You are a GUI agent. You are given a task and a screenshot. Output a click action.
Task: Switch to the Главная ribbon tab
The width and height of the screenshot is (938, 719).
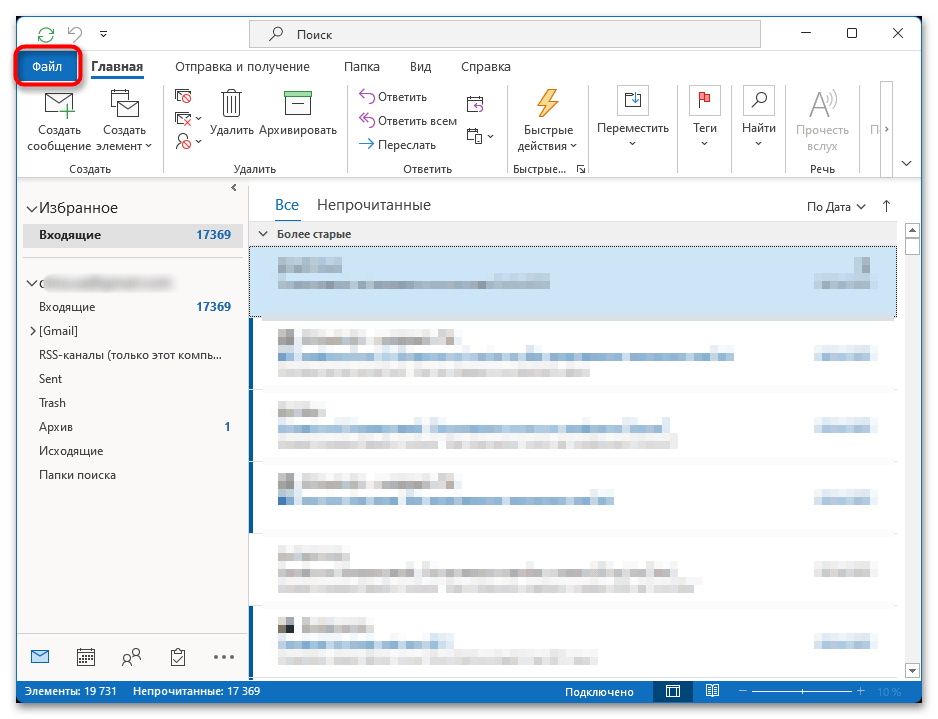pyautogui.click(x=117, y=66)
